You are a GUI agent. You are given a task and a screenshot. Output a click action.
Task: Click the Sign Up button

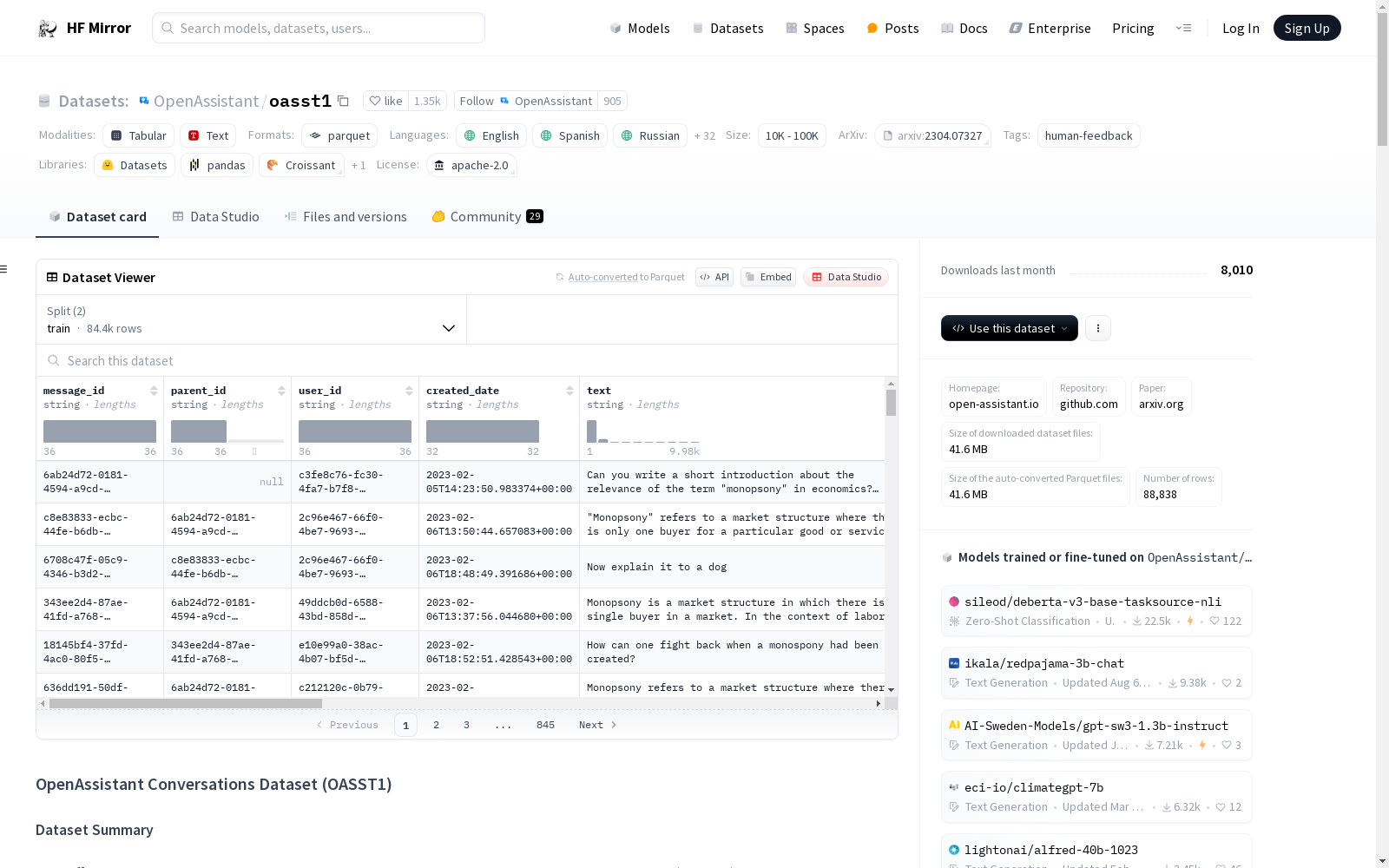(1307, 28)
